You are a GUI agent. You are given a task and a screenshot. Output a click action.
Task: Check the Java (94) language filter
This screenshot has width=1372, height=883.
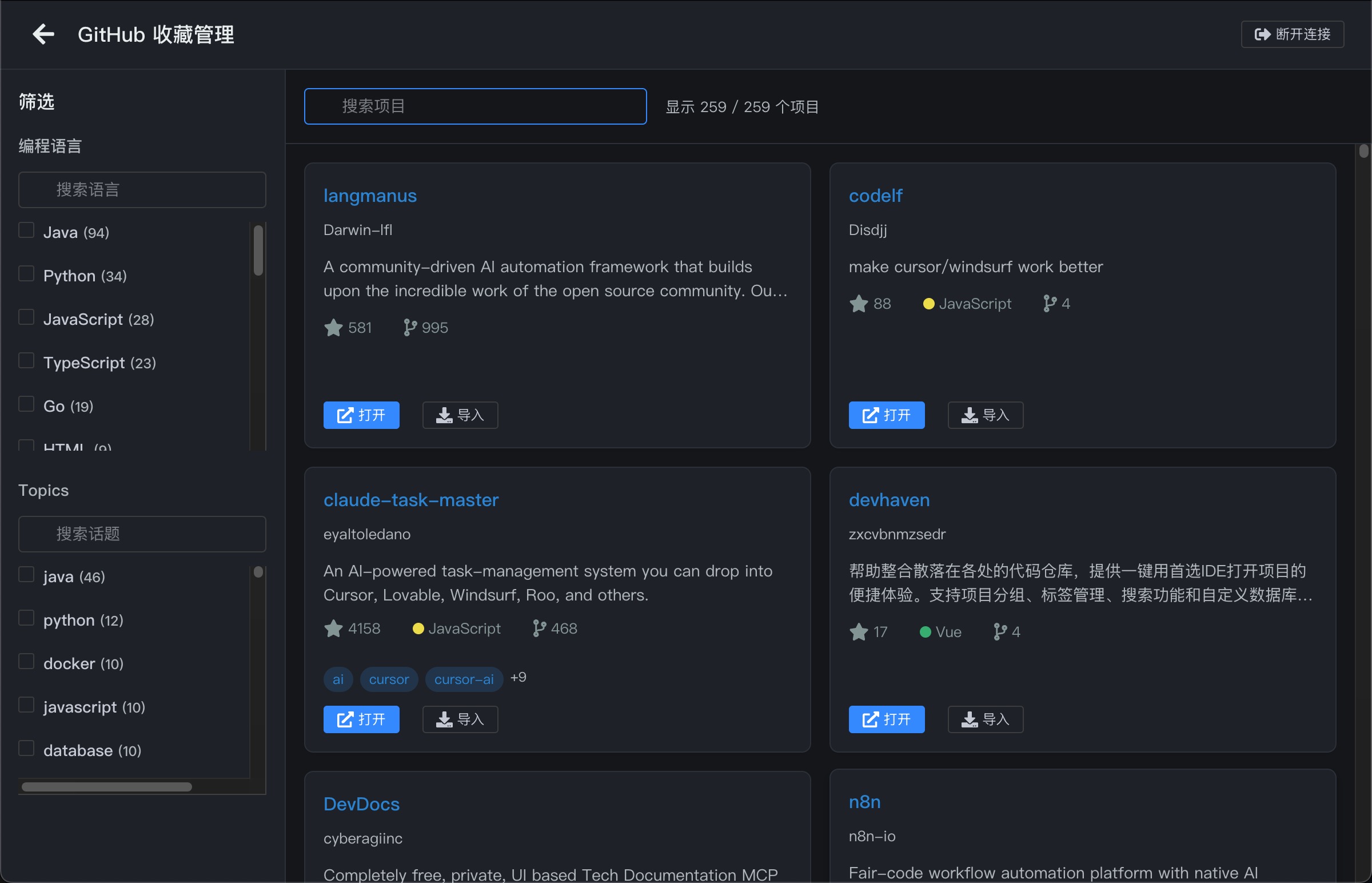tap(26, 230)
